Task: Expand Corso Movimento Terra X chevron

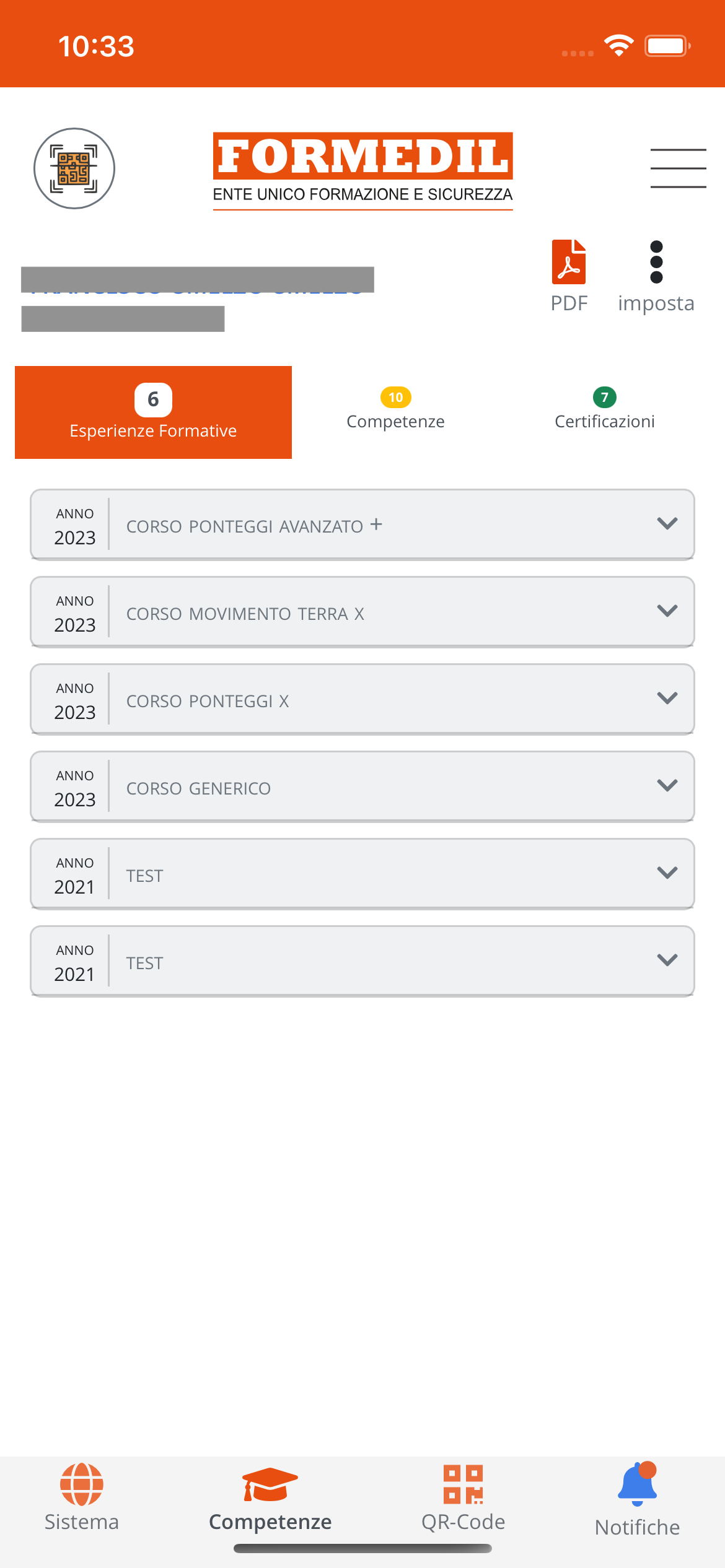Action: click(667, 612)
